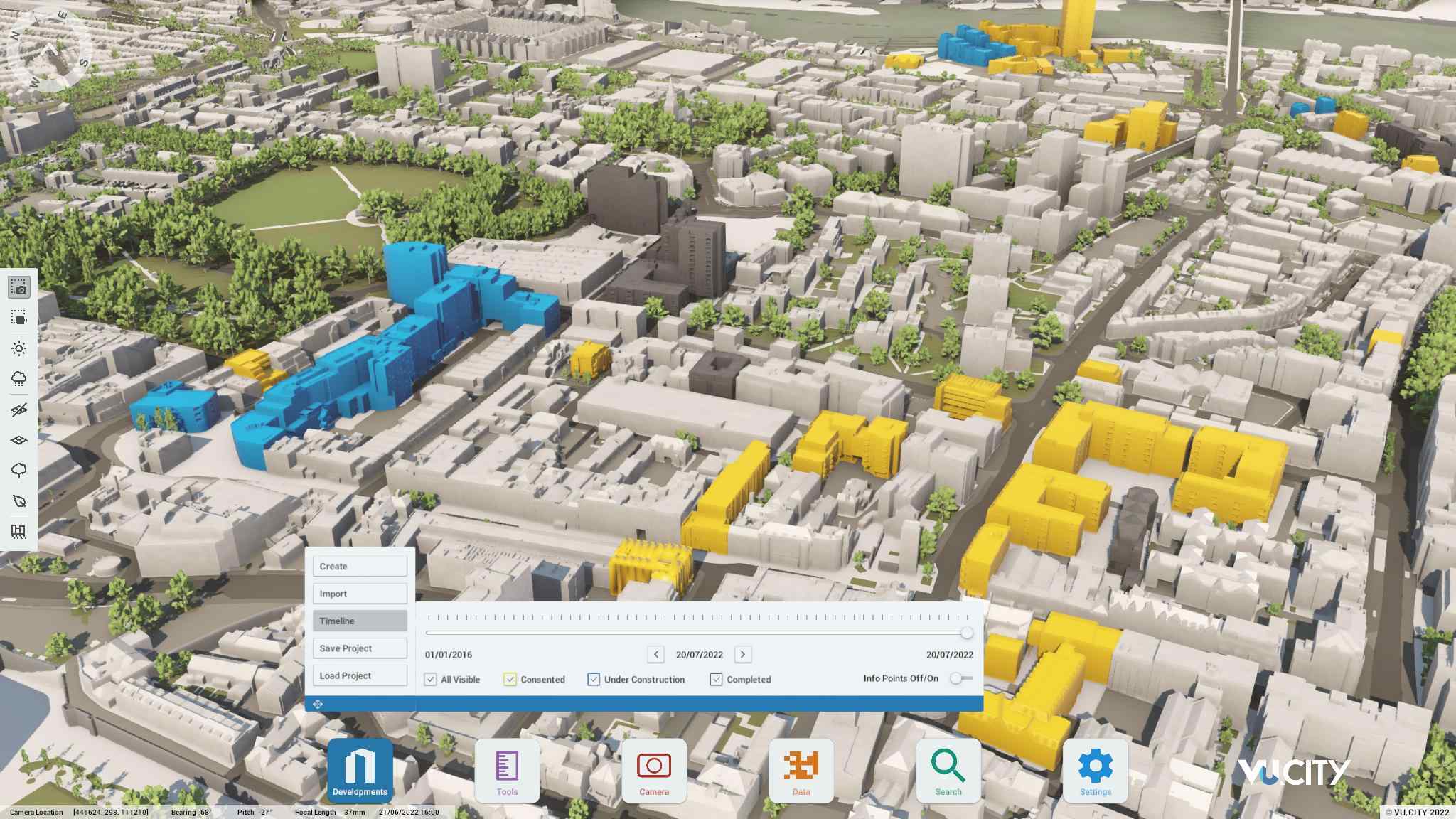Click the Save Project button

coord(359,648)
